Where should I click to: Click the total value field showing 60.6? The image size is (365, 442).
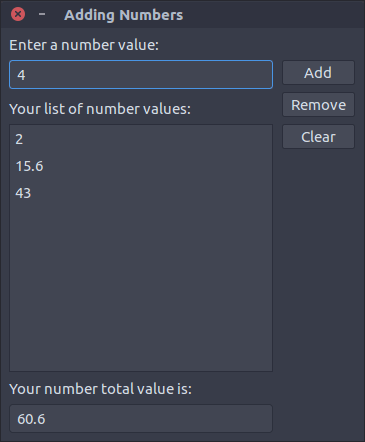(141, 419)
